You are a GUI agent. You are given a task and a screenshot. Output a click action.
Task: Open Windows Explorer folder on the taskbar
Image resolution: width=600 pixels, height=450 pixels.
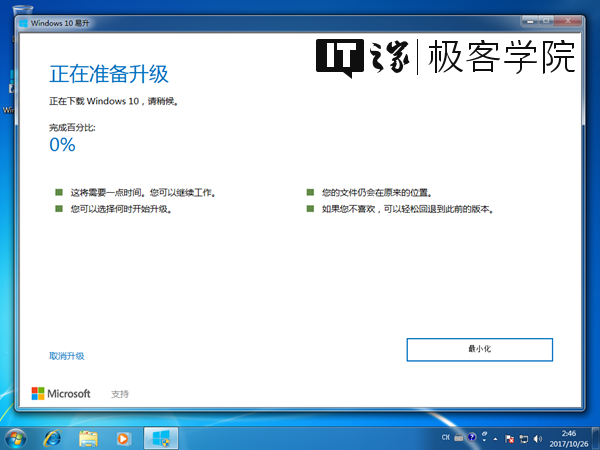tap(88, 439)
